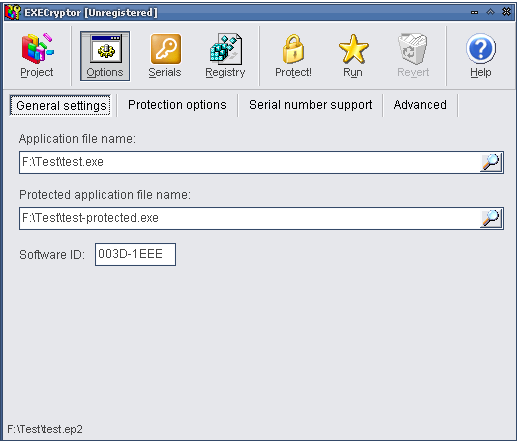Open Help question mark icon
Screen dimensions: 517x442
(481, 49)
